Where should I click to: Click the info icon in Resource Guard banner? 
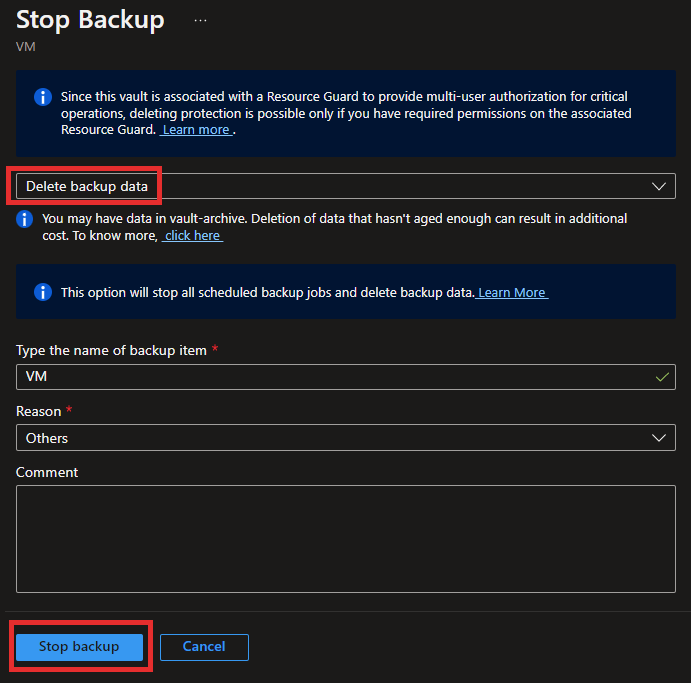point(43,97)
